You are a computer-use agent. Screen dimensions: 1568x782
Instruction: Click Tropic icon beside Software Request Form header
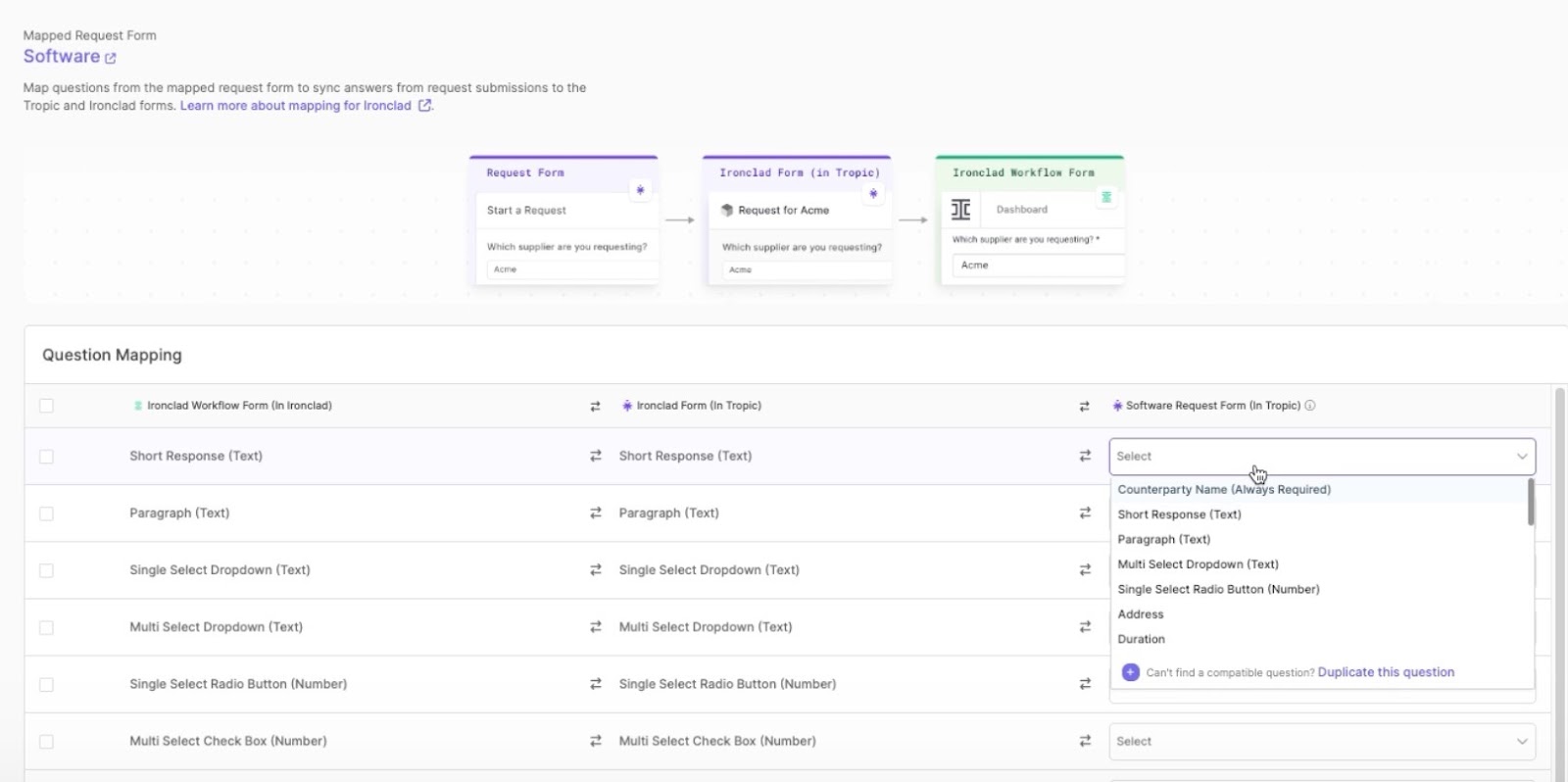[x=1117, y=406]
